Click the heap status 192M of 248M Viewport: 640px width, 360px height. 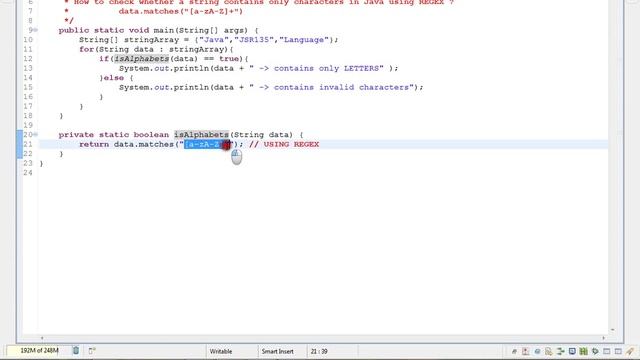coord(39,350)
